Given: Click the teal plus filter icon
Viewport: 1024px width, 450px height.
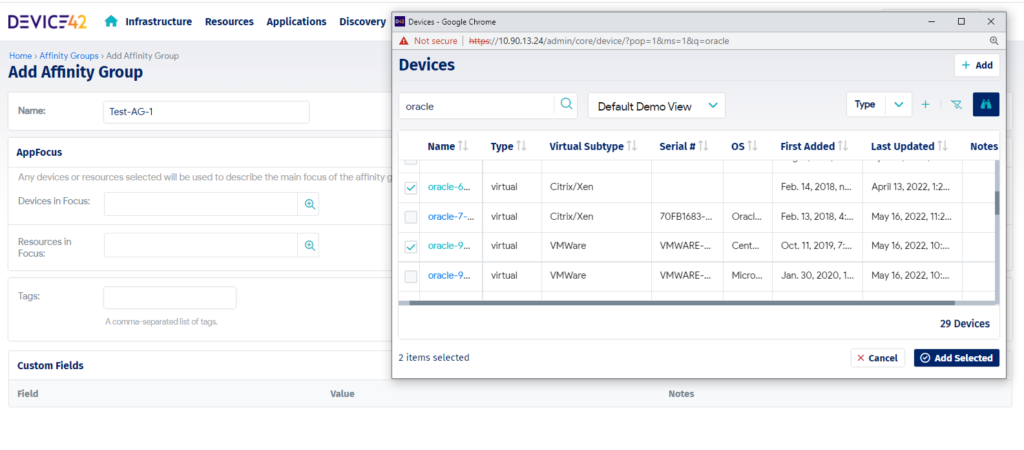Looking at the screenshot, I should tap(925, 104).
